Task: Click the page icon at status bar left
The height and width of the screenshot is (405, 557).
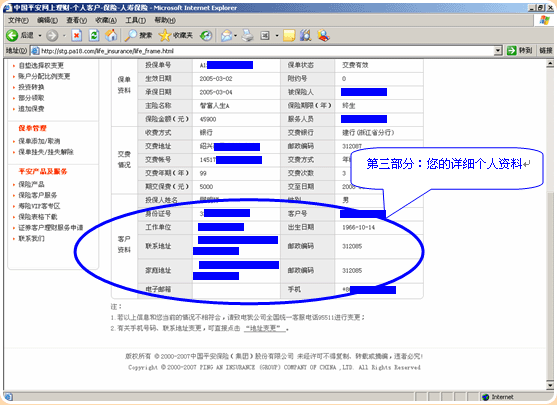Action: coord(8,397)
